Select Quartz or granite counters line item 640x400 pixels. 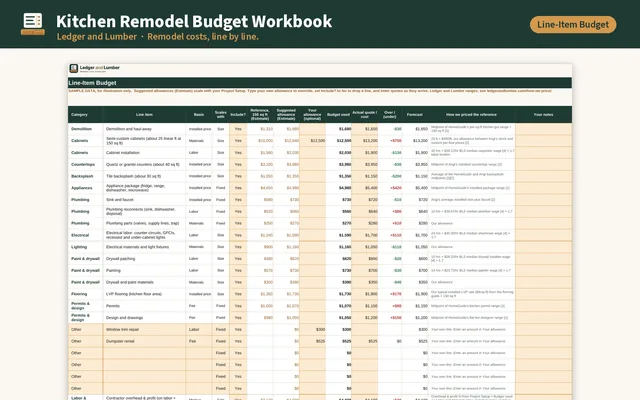pos(144,164)
